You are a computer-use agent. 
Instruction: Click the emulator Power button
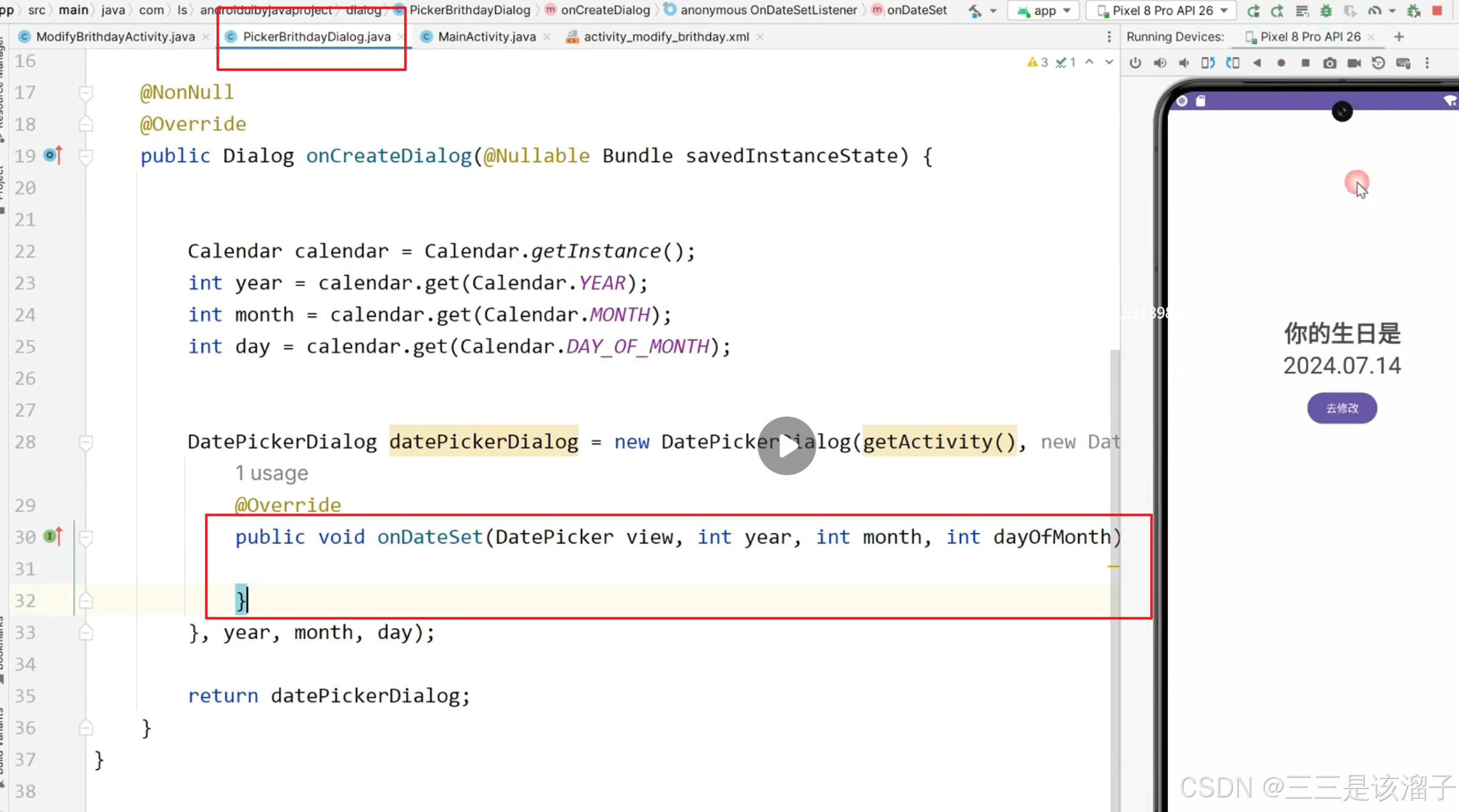click(x=1135, y=63)
